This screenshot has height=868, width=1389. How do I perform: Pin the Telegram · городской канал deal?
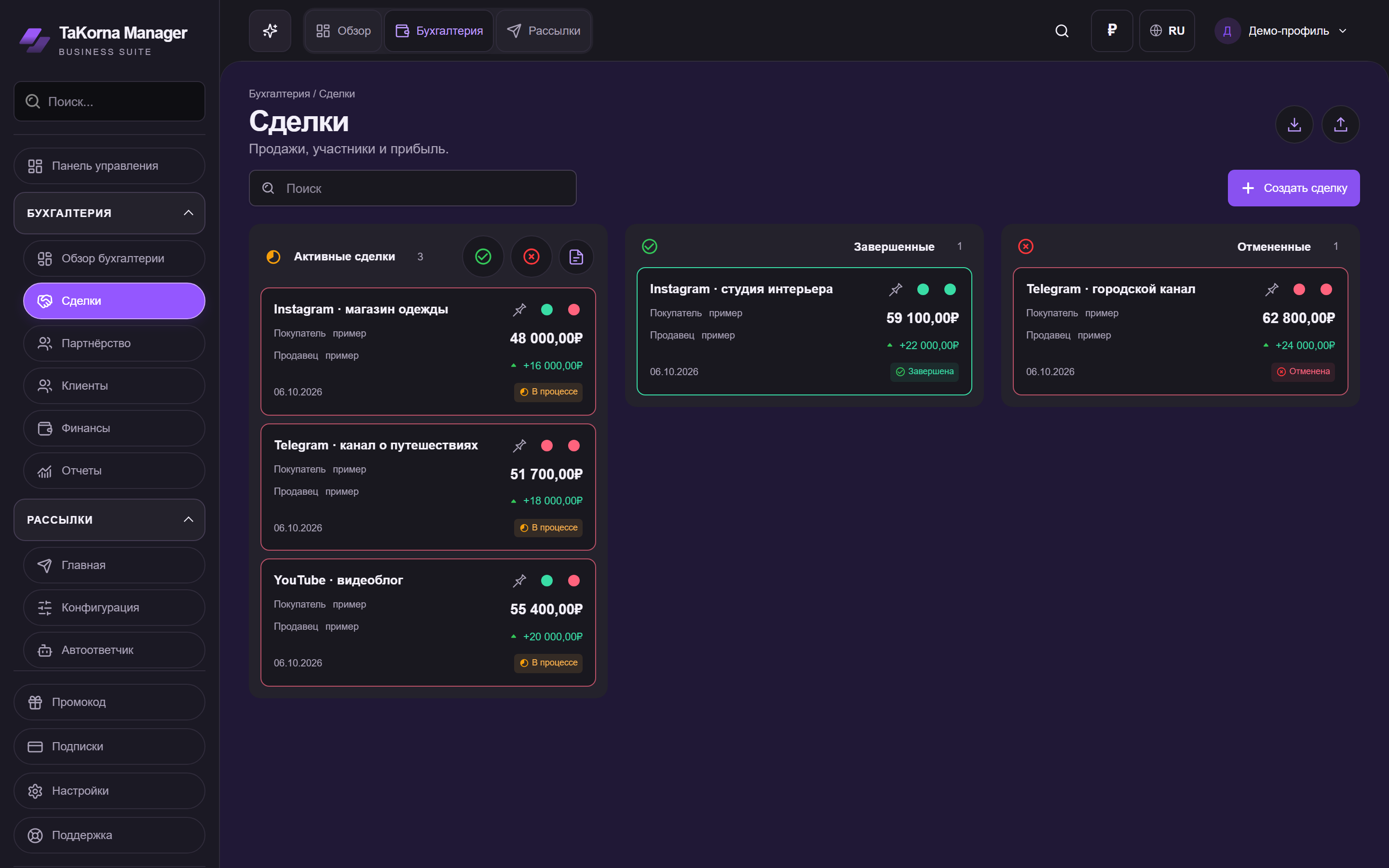tap(1272, 289)
